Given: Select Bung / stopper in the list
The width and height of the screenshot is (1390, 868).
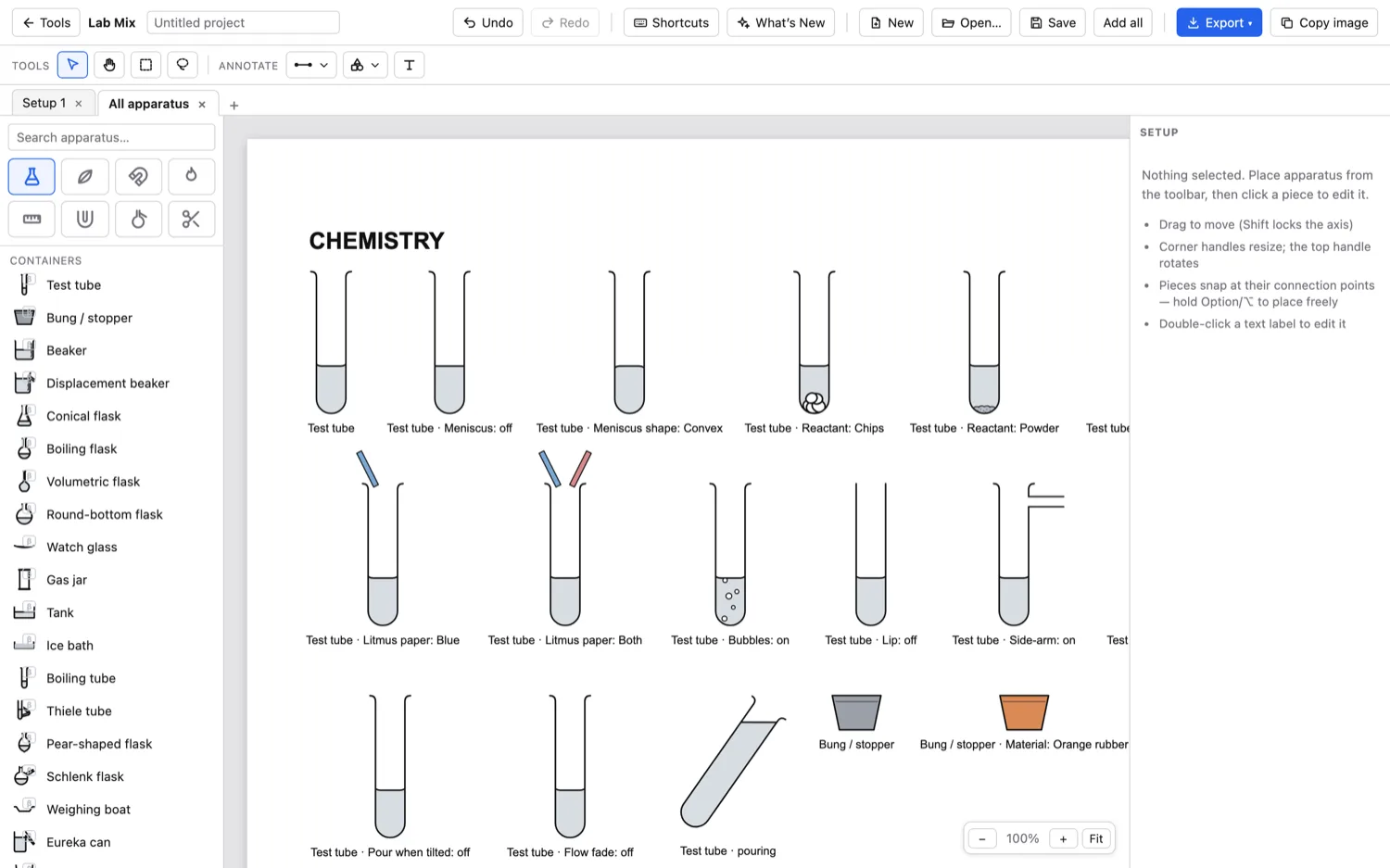Looking at the screenshot, I should click(x=111, y=318).
